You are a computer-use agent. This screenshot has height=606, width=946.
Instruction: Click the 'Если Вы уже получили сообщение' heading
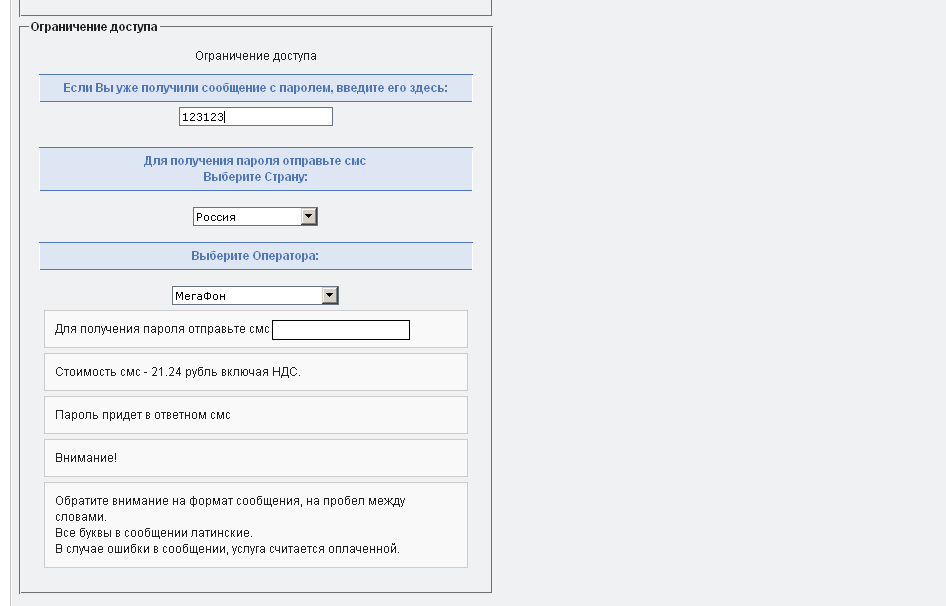(255, 88)
